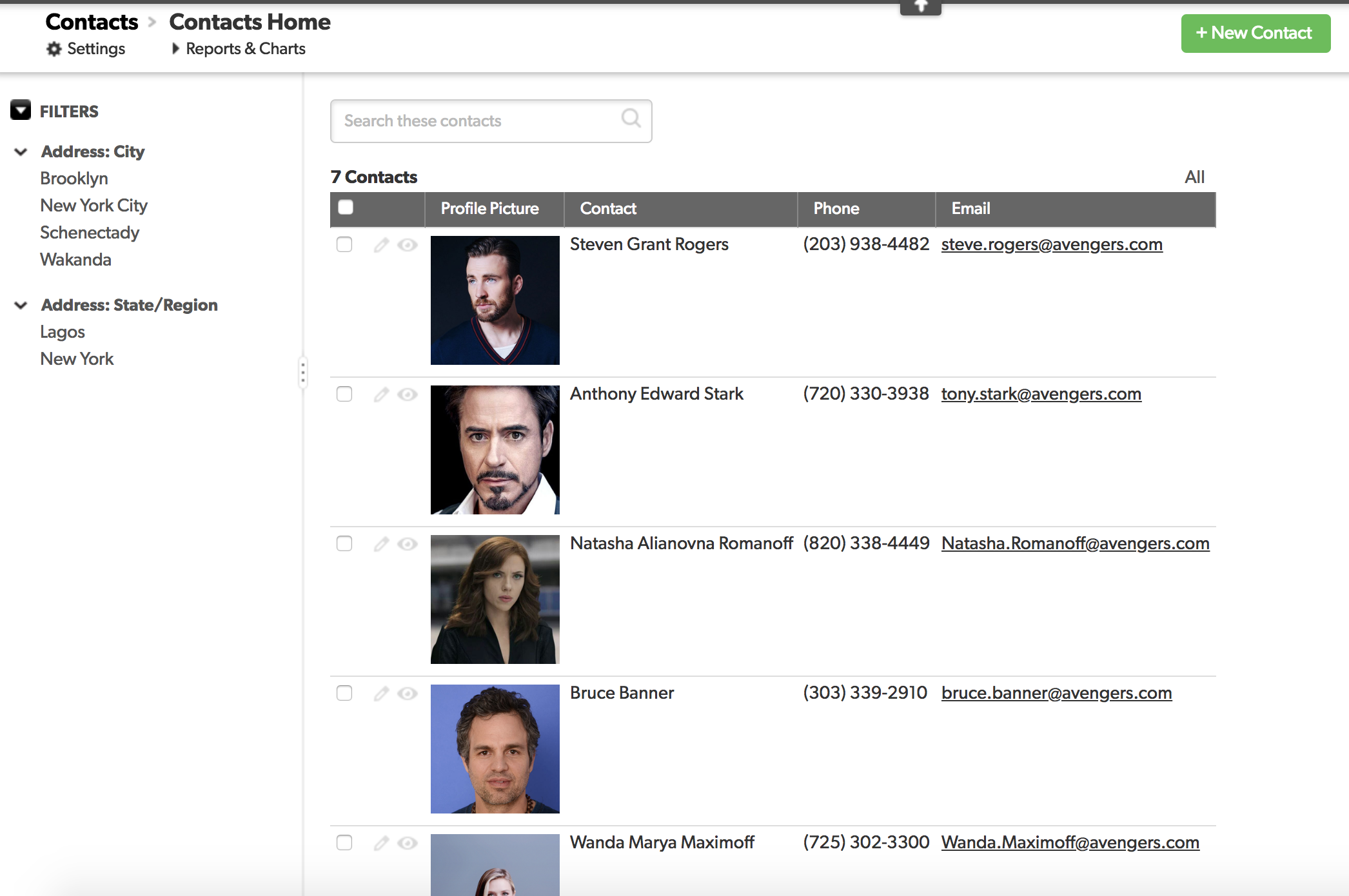The image size is (1349, 896).
Task: Edit Natasha Alianovna Romanoff with pencil icon
Action: (381, 544)
